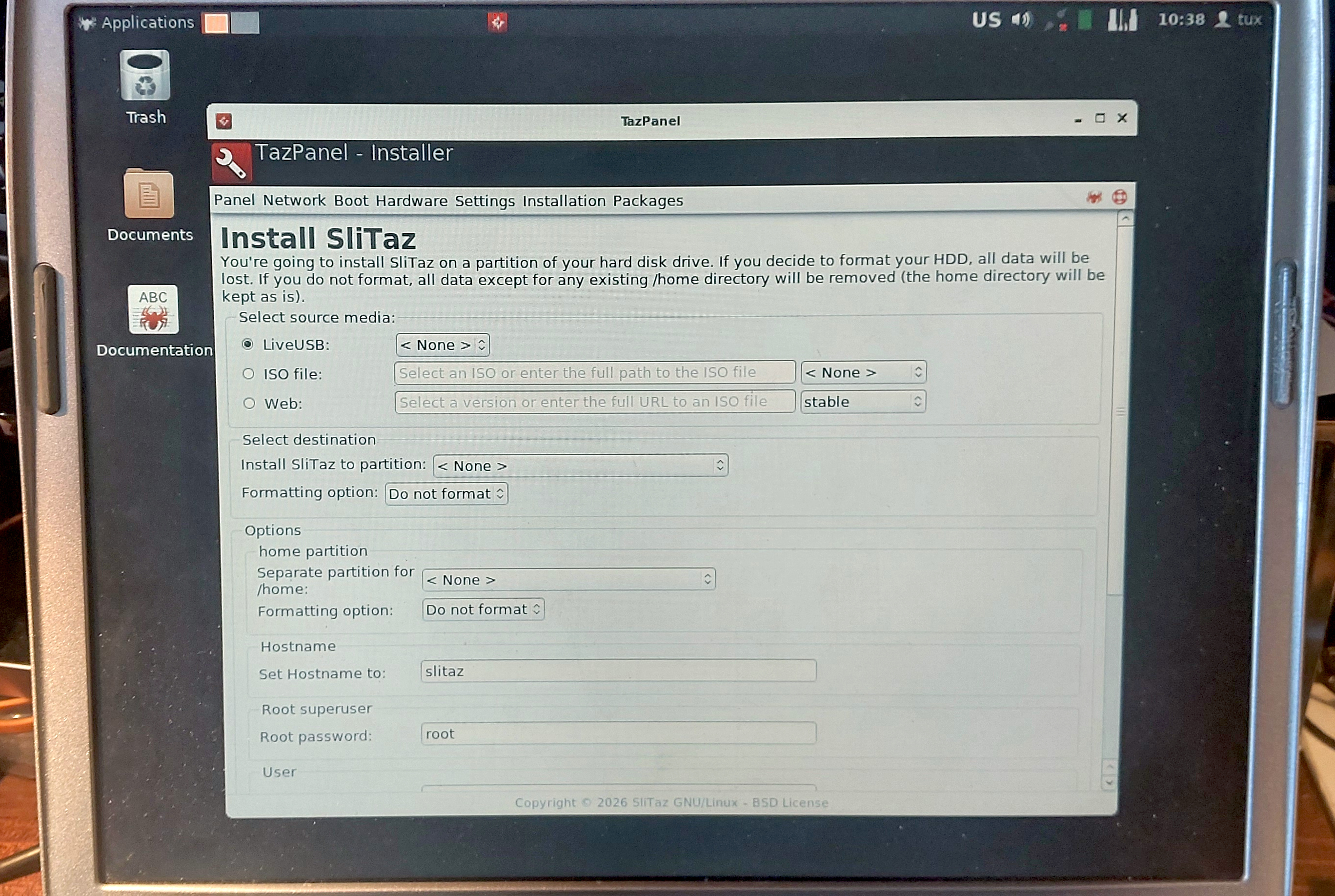1335x896 pixels.
Task: Click the TazPanel window title icon
Action: pyautogui.click(x=224, y=121)
